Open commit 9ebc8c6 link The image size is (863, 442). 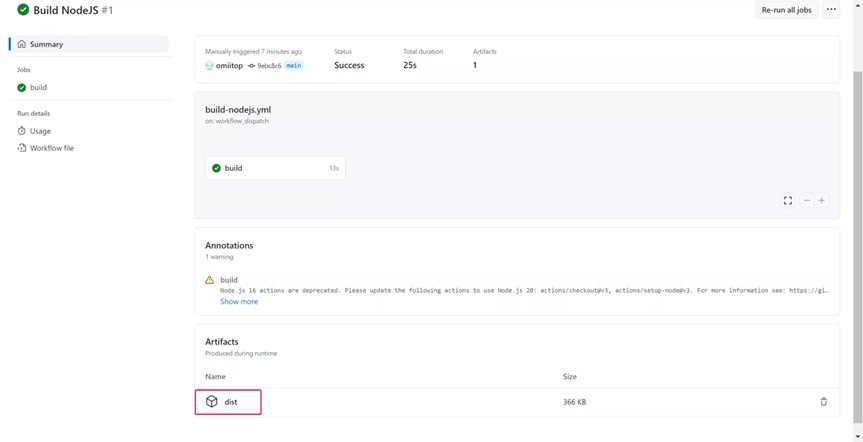pos(269,66)
